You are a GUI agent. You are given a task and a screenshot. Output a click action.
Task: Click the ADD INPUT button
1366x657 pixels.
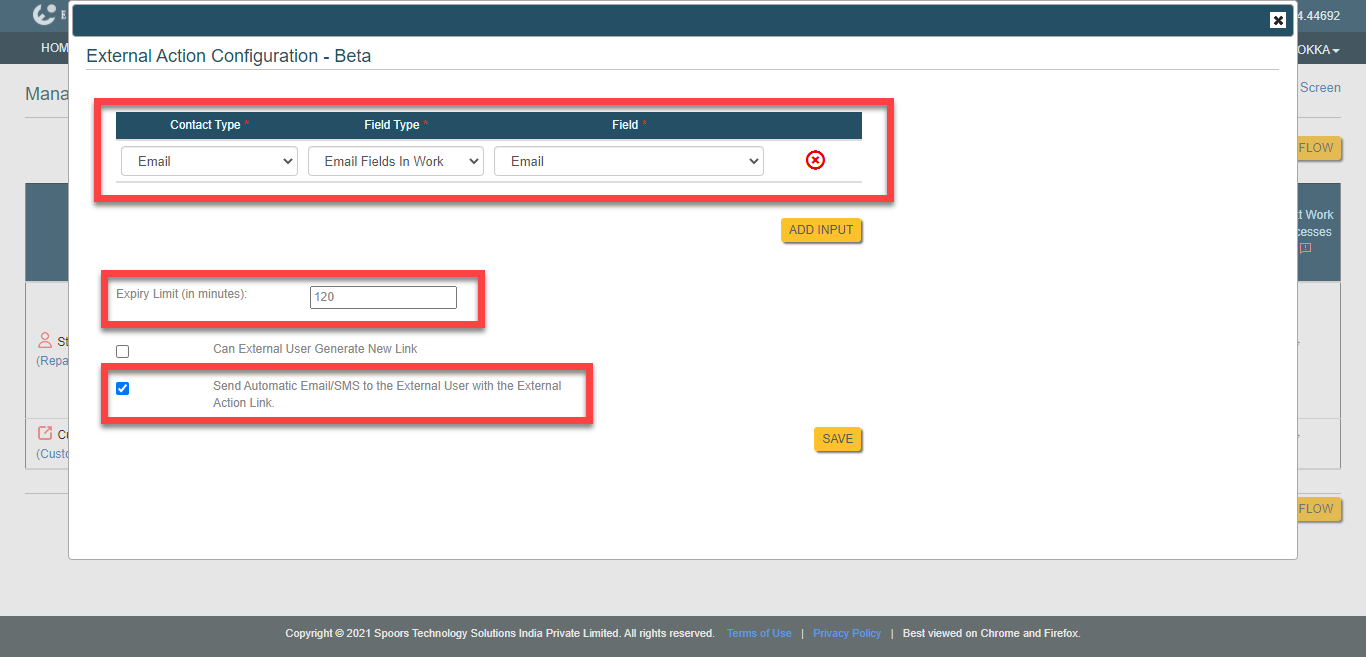821,230
